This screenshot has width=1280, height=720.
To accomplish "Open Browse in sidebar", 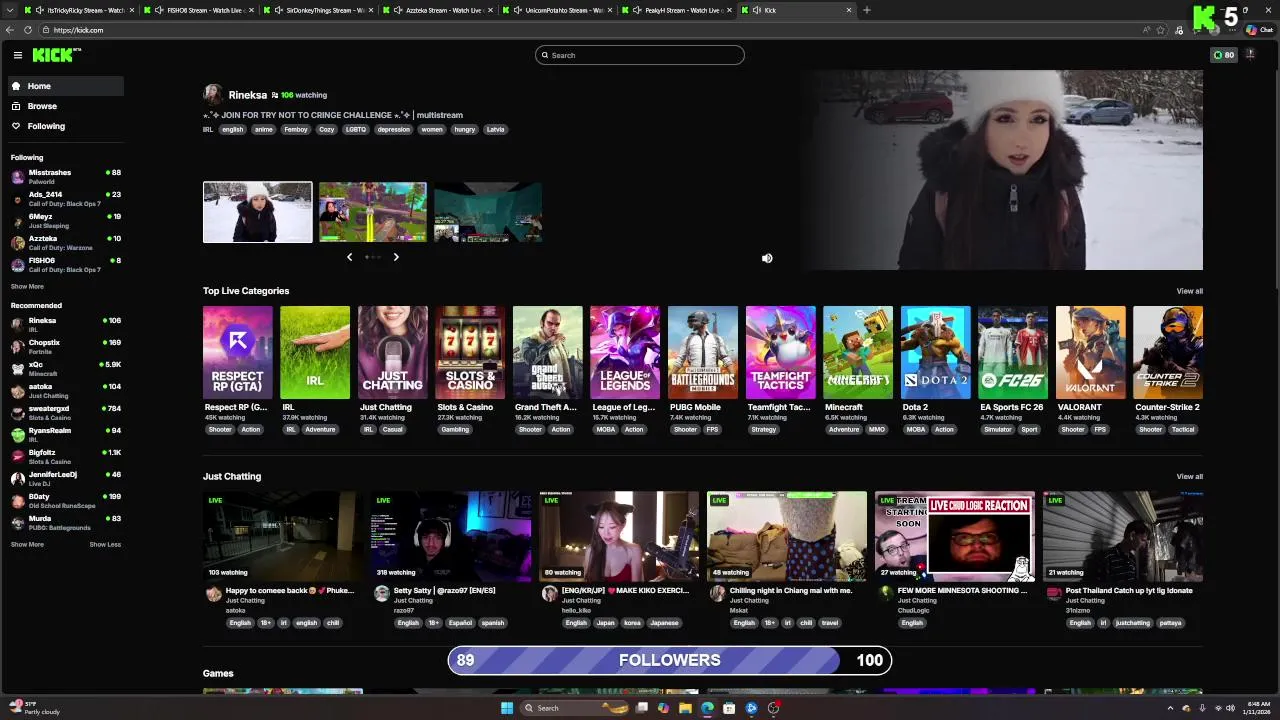I will pos(66,106).
